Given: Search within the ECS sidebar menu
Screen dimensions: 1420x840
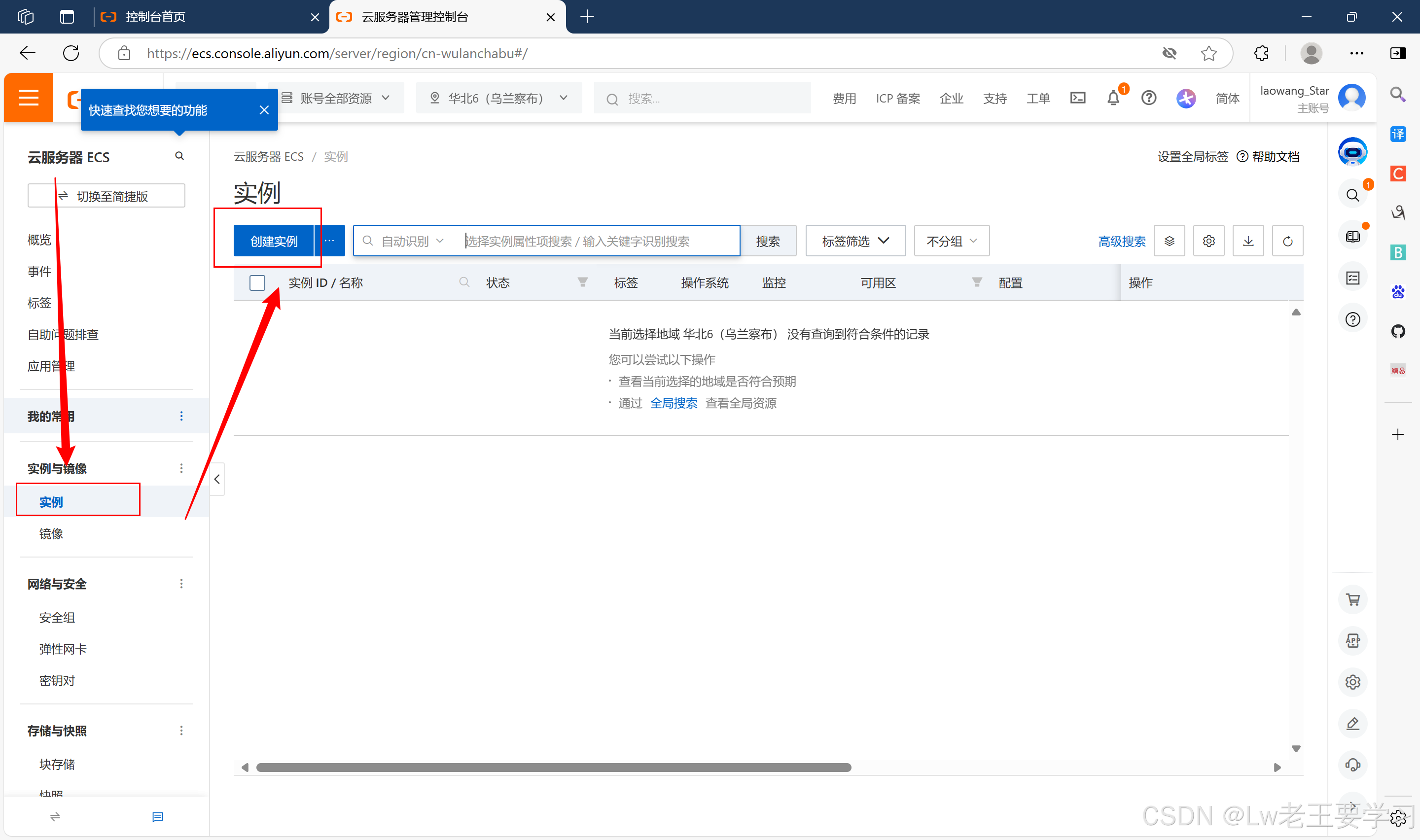Looking at the screenshot, I should (x=179, y=156).
